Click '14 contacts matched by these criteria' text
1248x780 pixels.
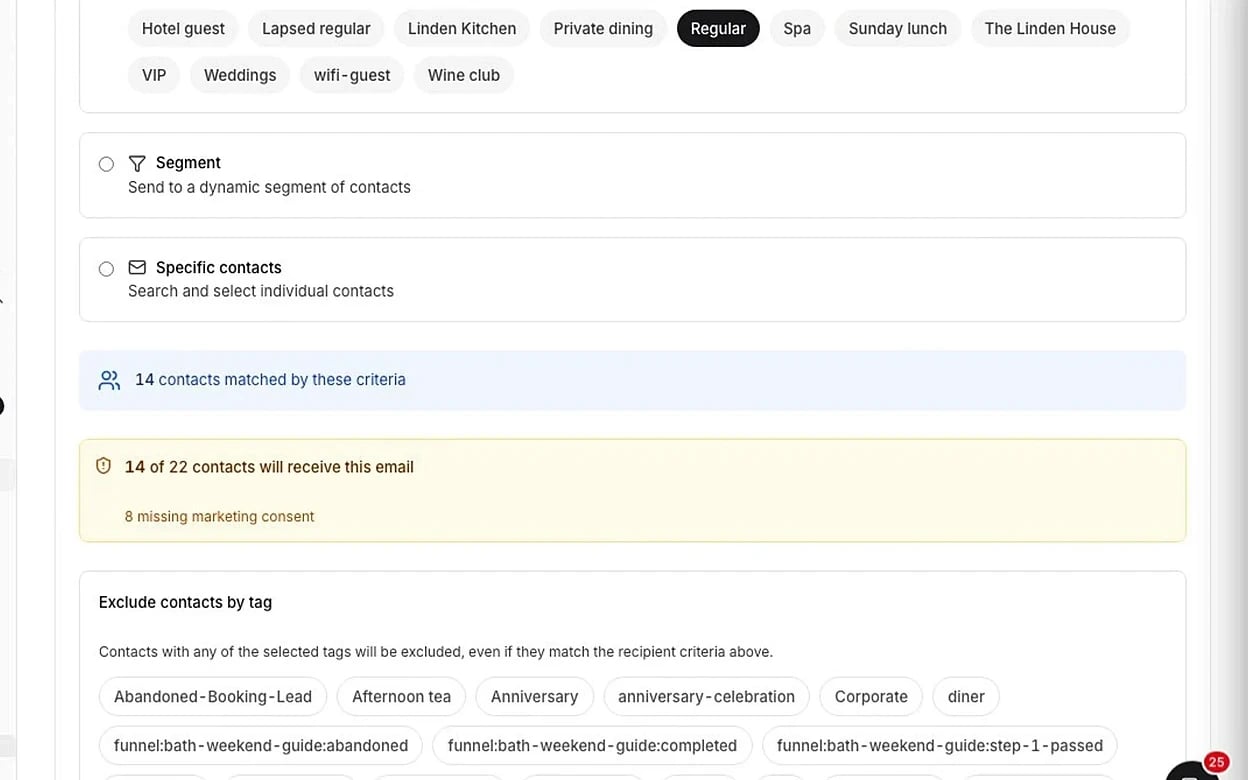tap(270, 380)
